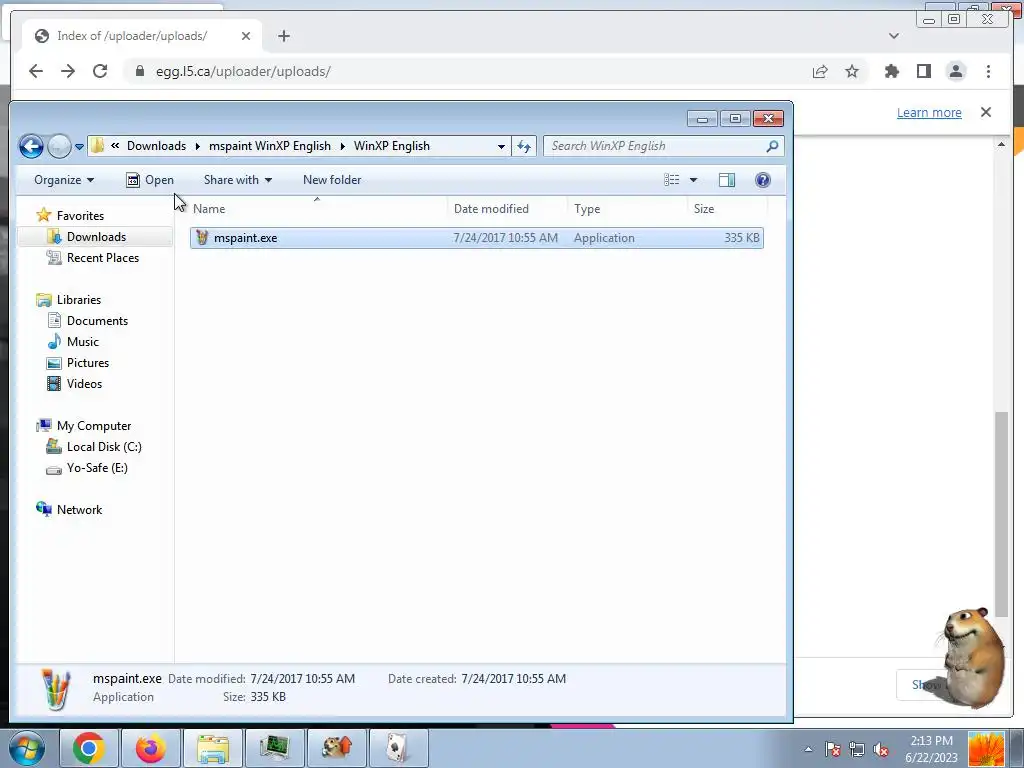Sort by the Size column header
This screenshot has width=1024, height=768.
727,208
